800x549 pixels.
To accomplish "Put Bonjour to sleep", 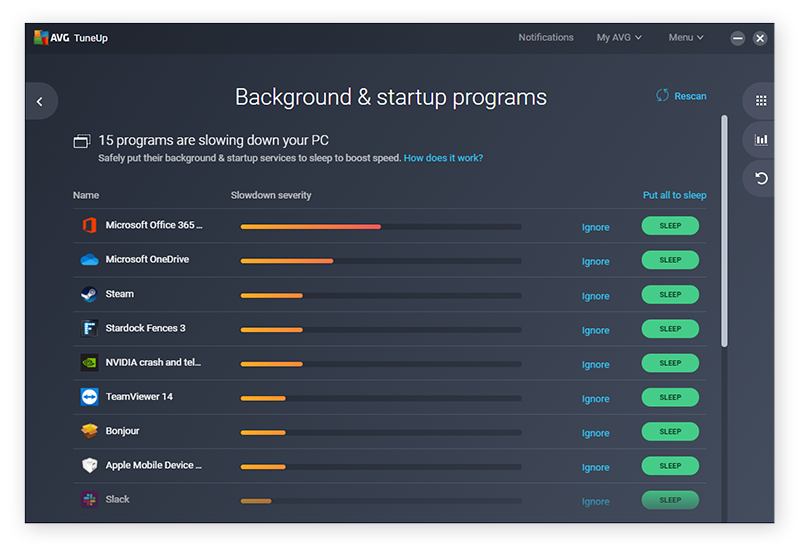I will (x=670, y=432).
